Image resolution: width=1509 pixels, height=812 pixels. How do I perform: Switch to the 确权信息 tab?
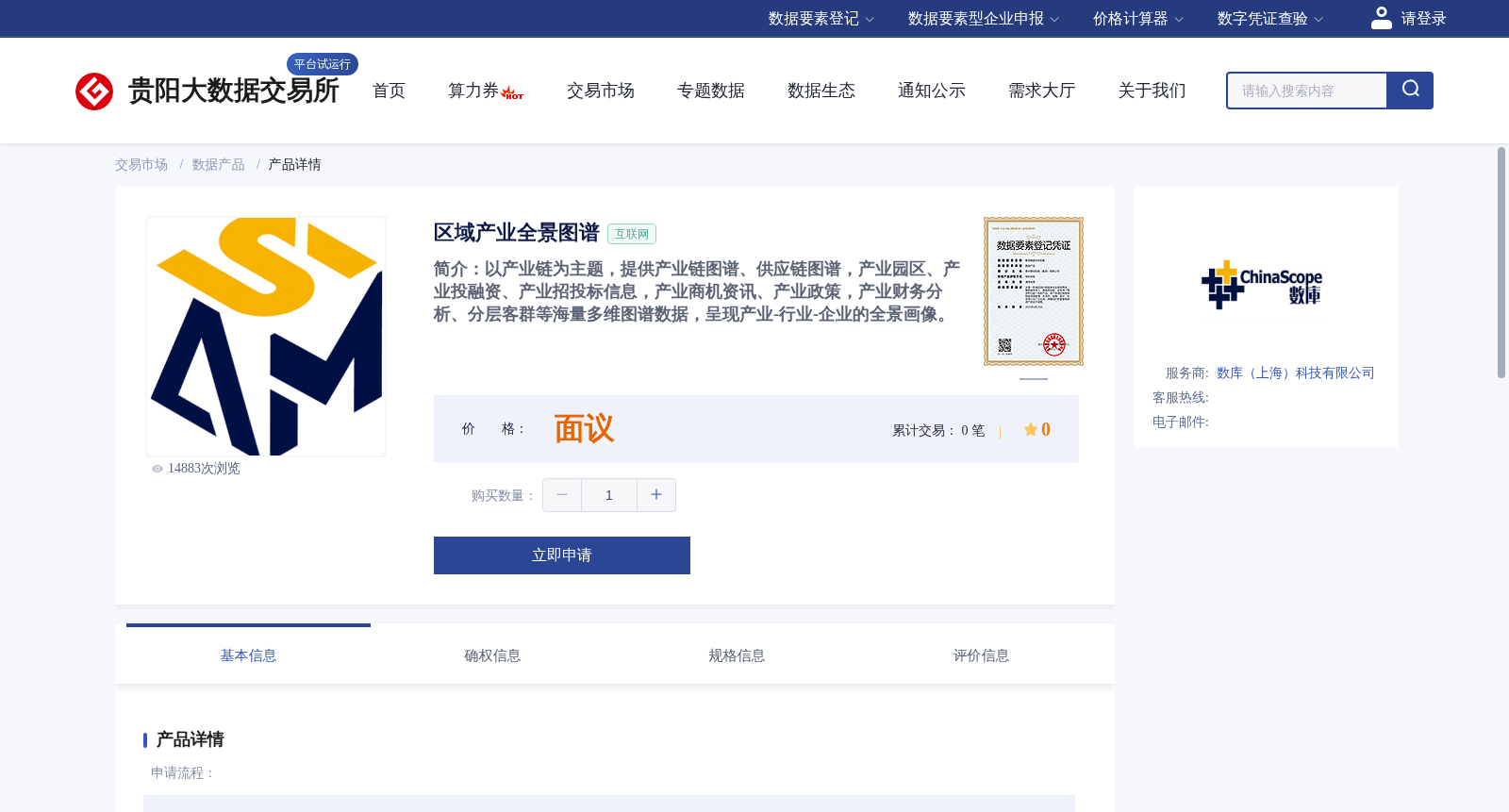492,655
